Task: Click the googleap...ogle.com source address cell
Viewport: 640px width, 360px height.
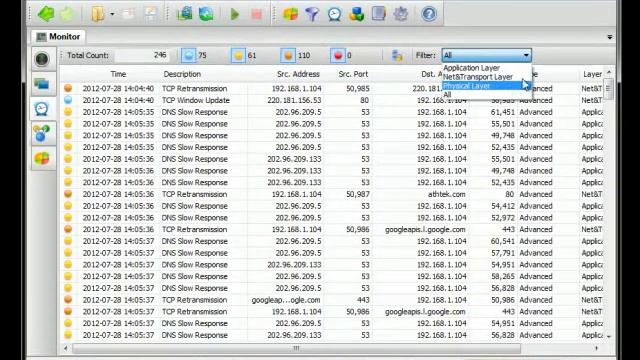Action: tap(286, 300)
